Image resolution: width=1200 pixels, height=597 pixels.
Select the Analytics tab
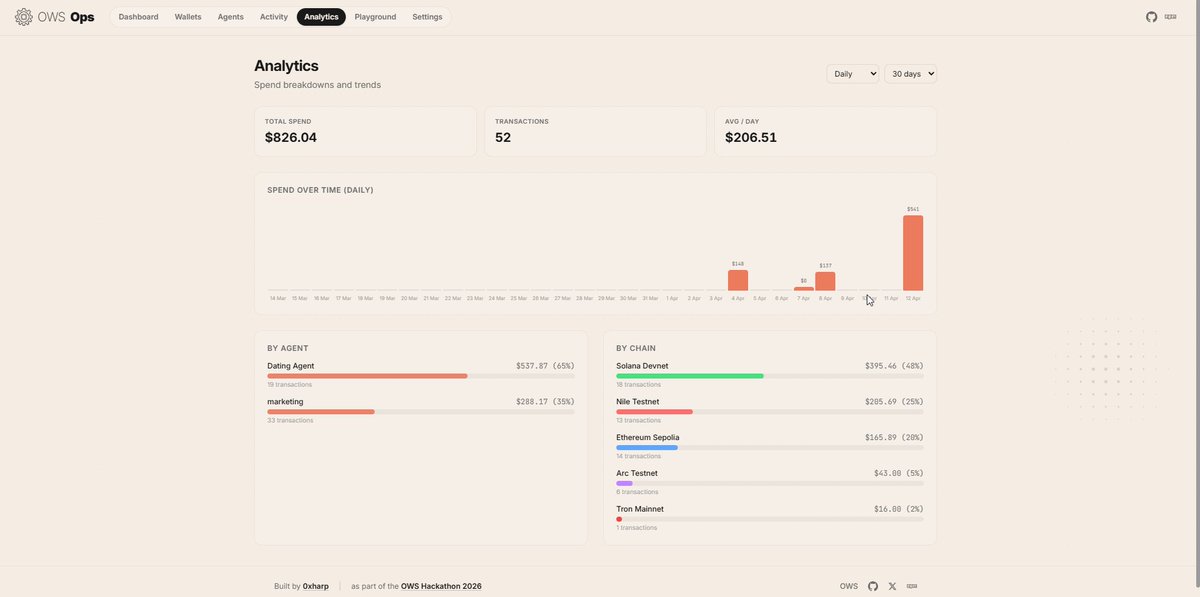321,17
